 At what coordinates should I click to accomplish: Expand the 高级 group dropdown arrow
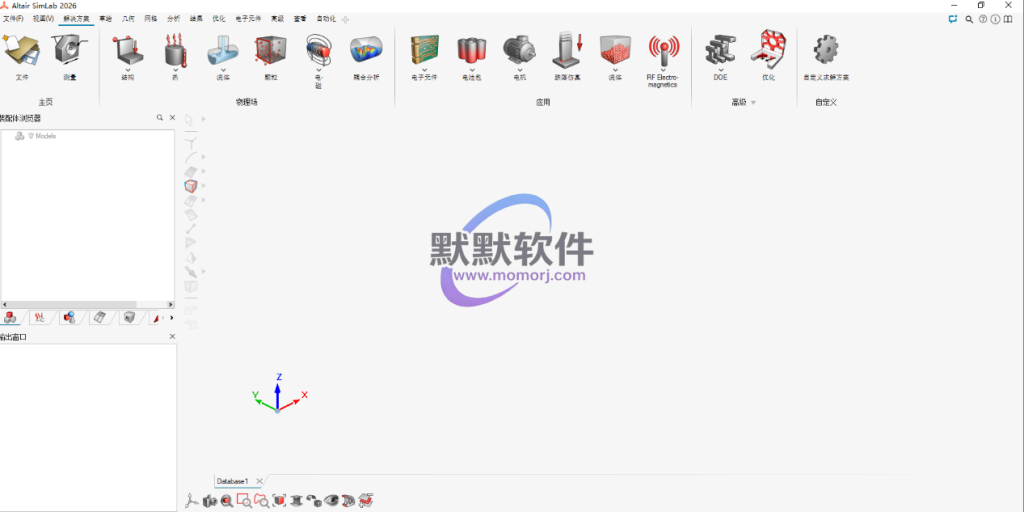pos(754,102)
